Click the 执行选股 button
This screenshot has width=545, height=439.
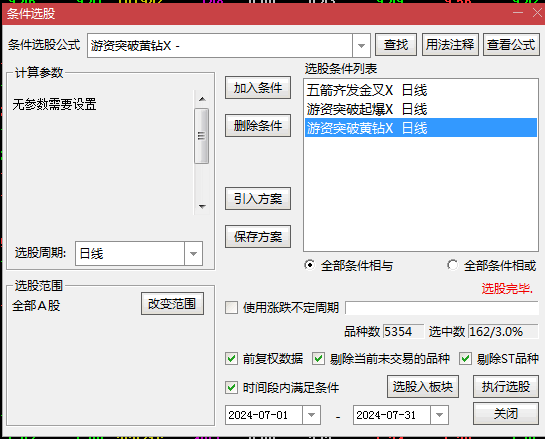pos(506,387)
